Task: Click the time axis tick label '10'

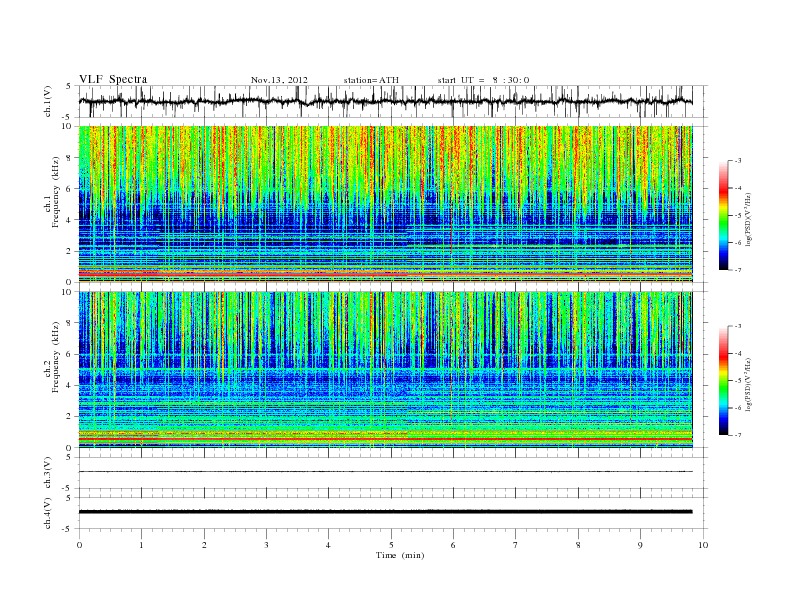Action: click(x=703, y=545)
